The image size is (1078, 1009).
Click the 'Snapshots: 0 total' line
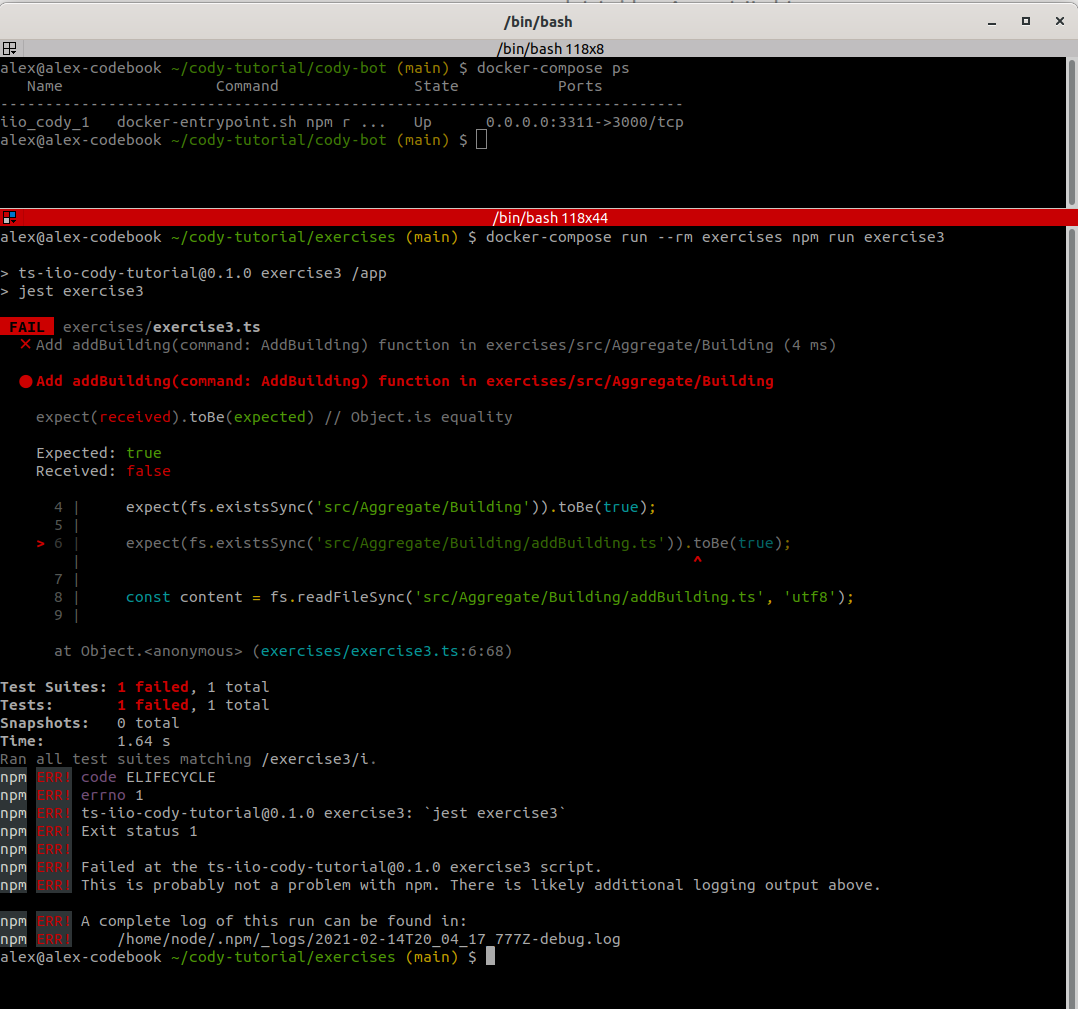tap(90, 723)
